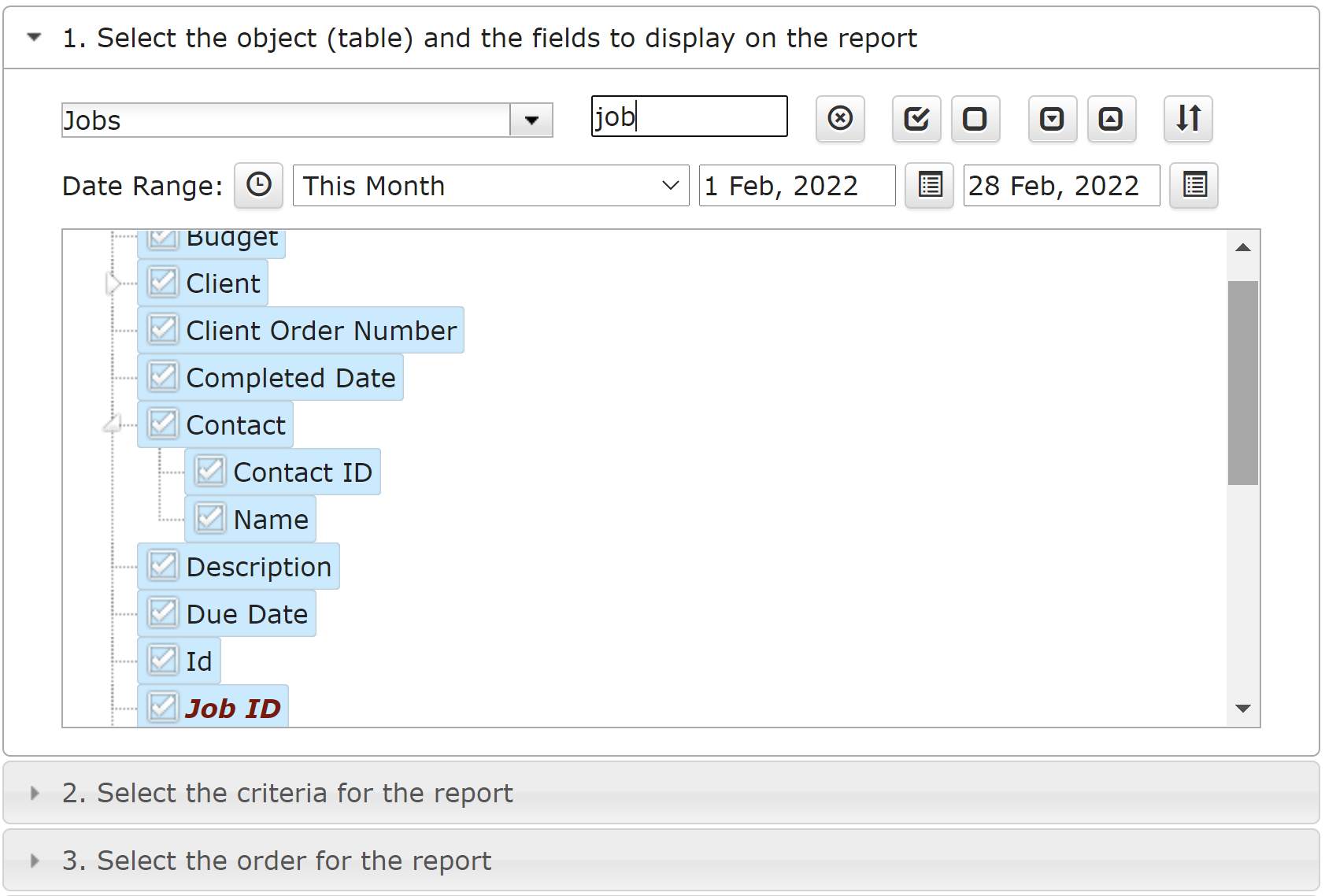Clear the field search filter
Screen dimensions: 1325x896
840,119
